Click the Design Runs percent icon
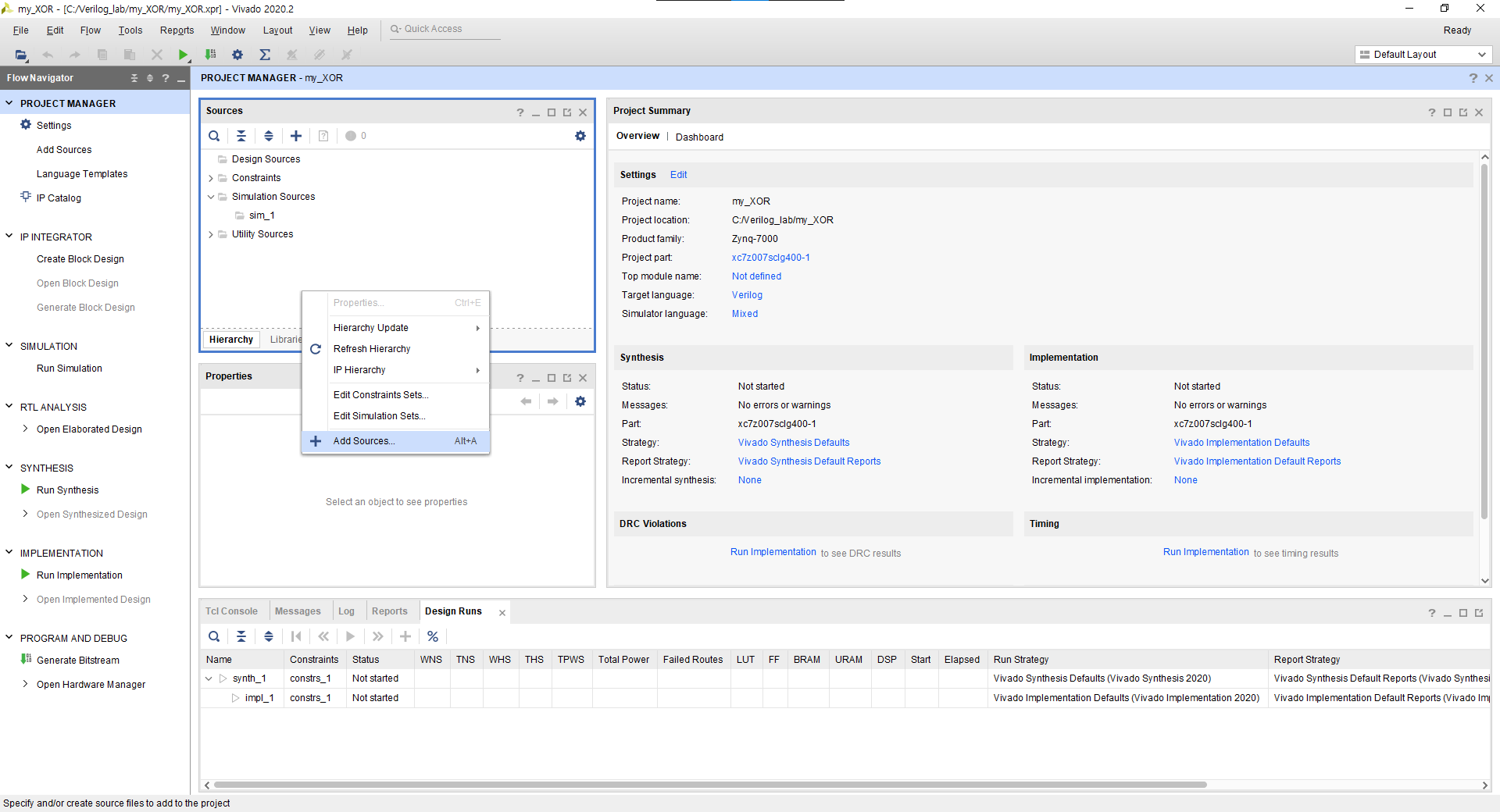Screen dimensions: 1500x812 click(x=433, y=636)
